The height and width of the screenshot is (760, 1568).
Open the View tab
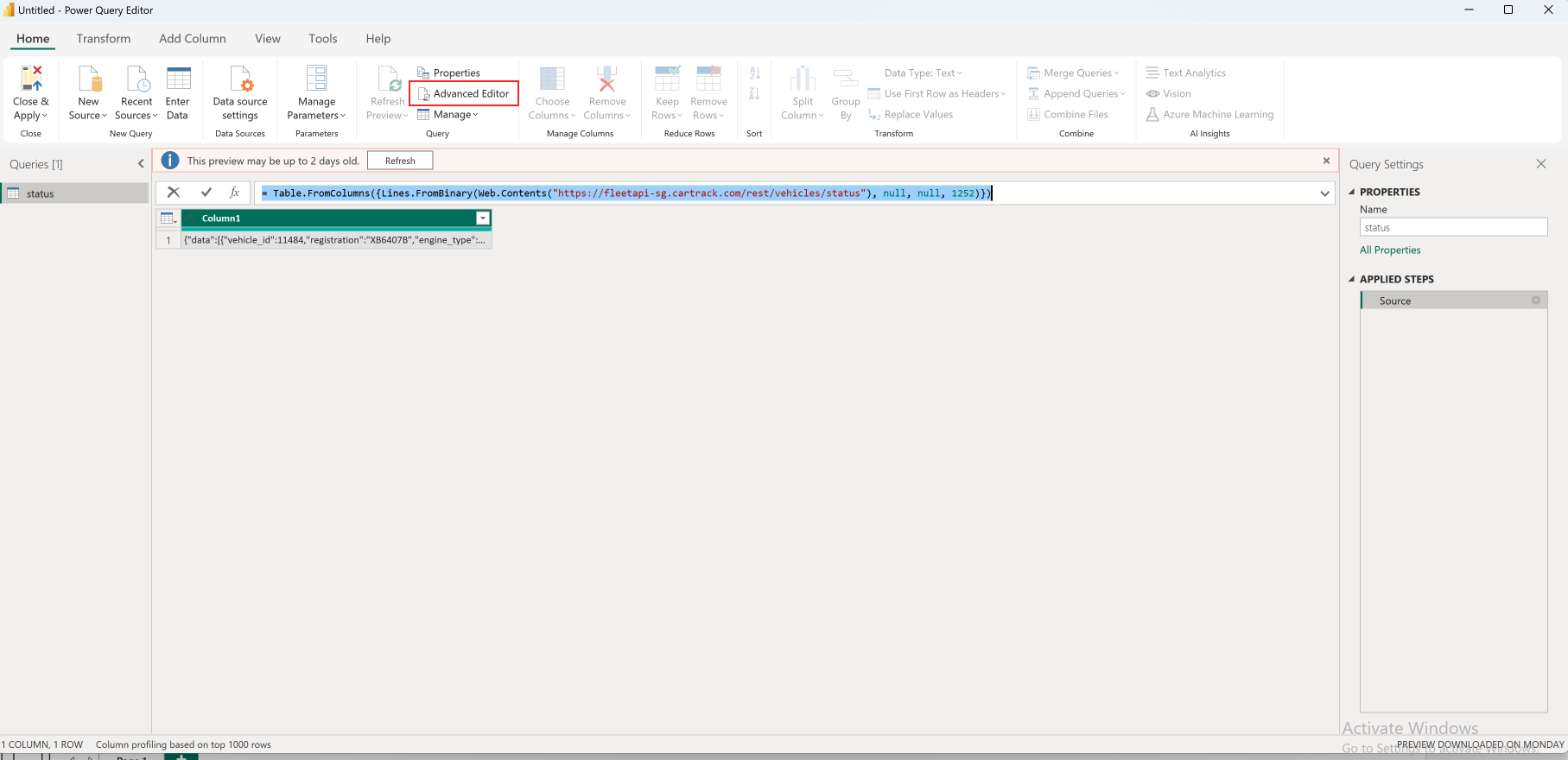click(x=268, y=39)
